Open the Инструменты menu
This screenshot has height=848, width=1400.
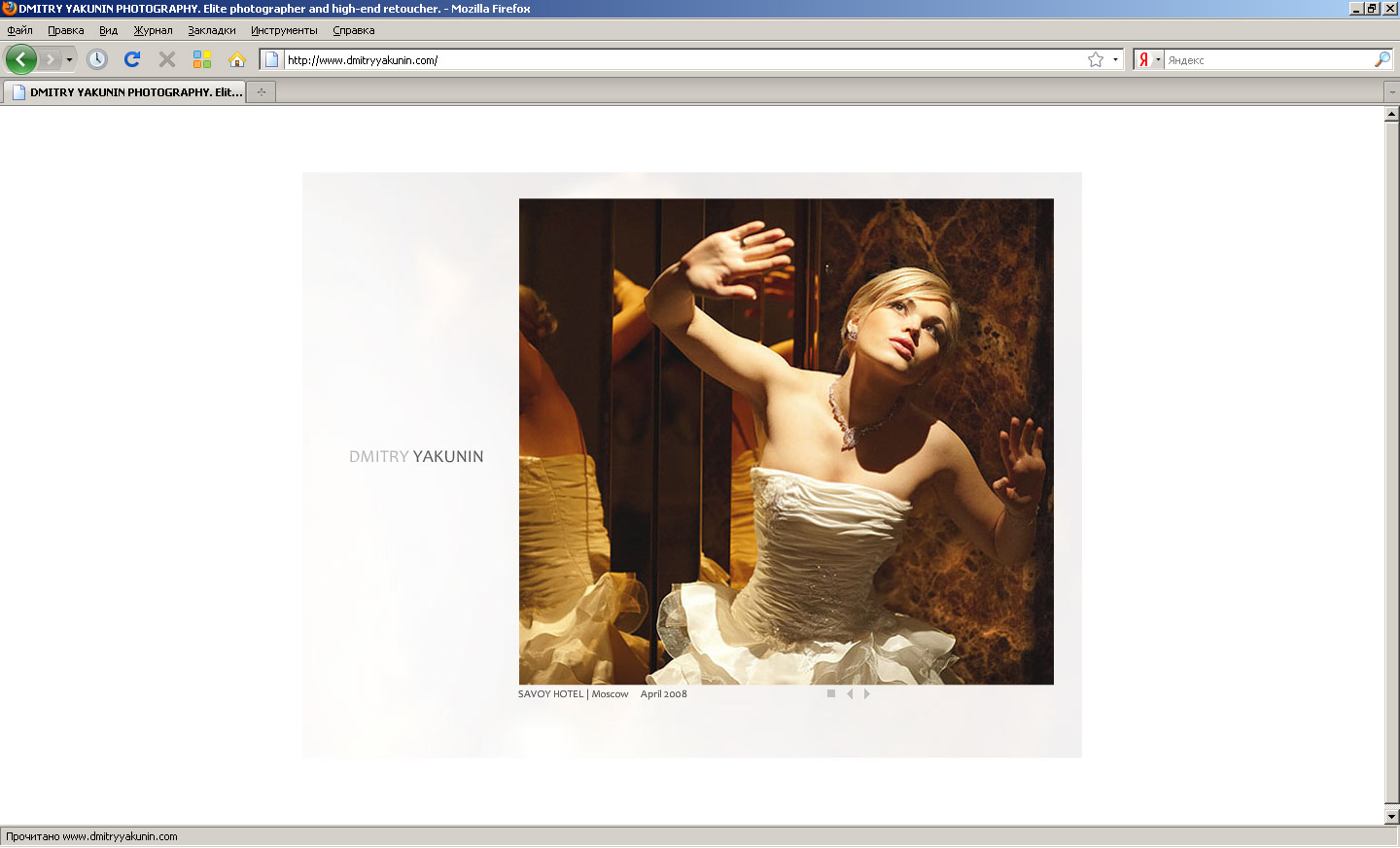[284, 30]
